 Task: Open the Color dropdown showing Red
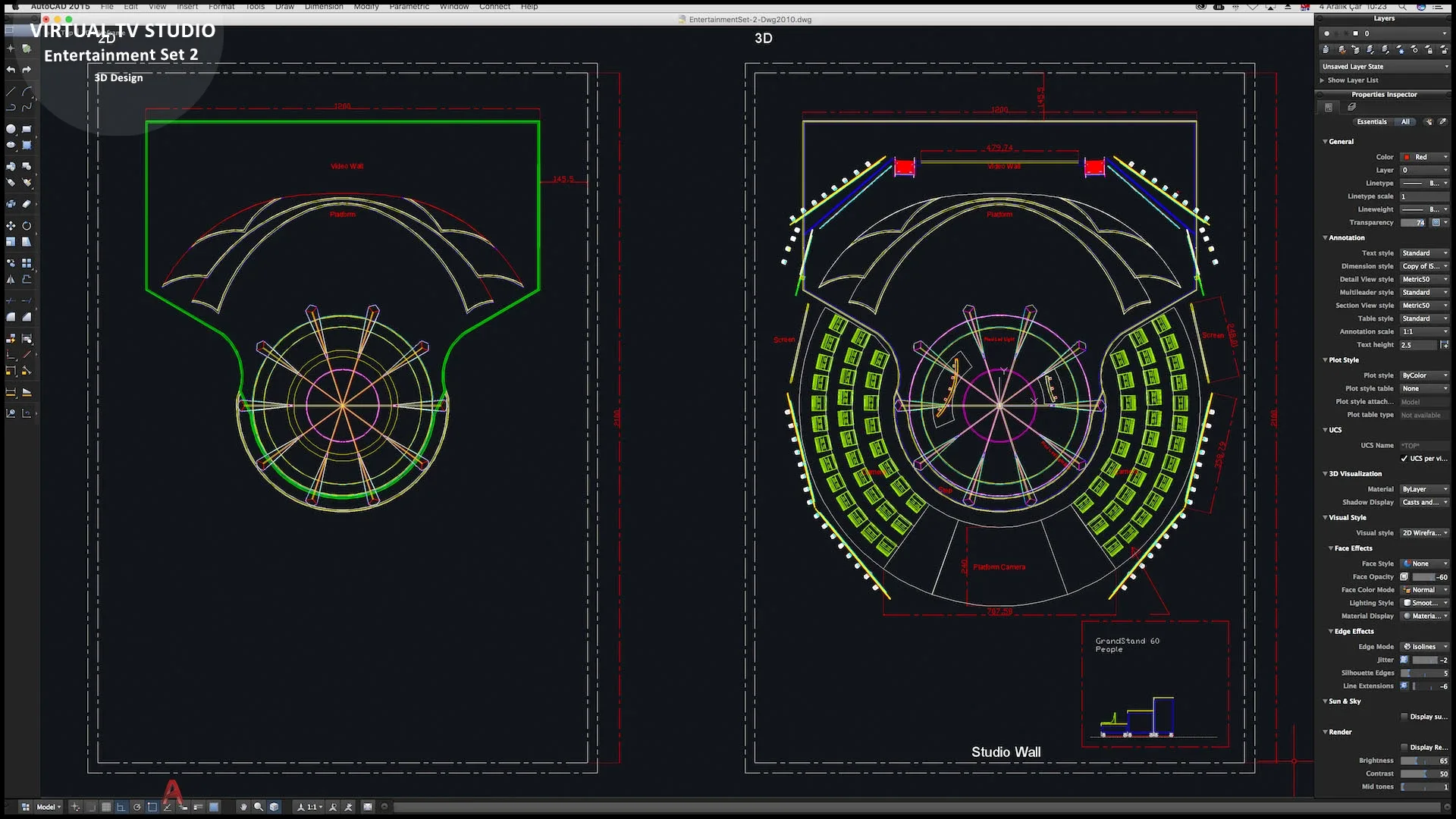(1424, 157)
